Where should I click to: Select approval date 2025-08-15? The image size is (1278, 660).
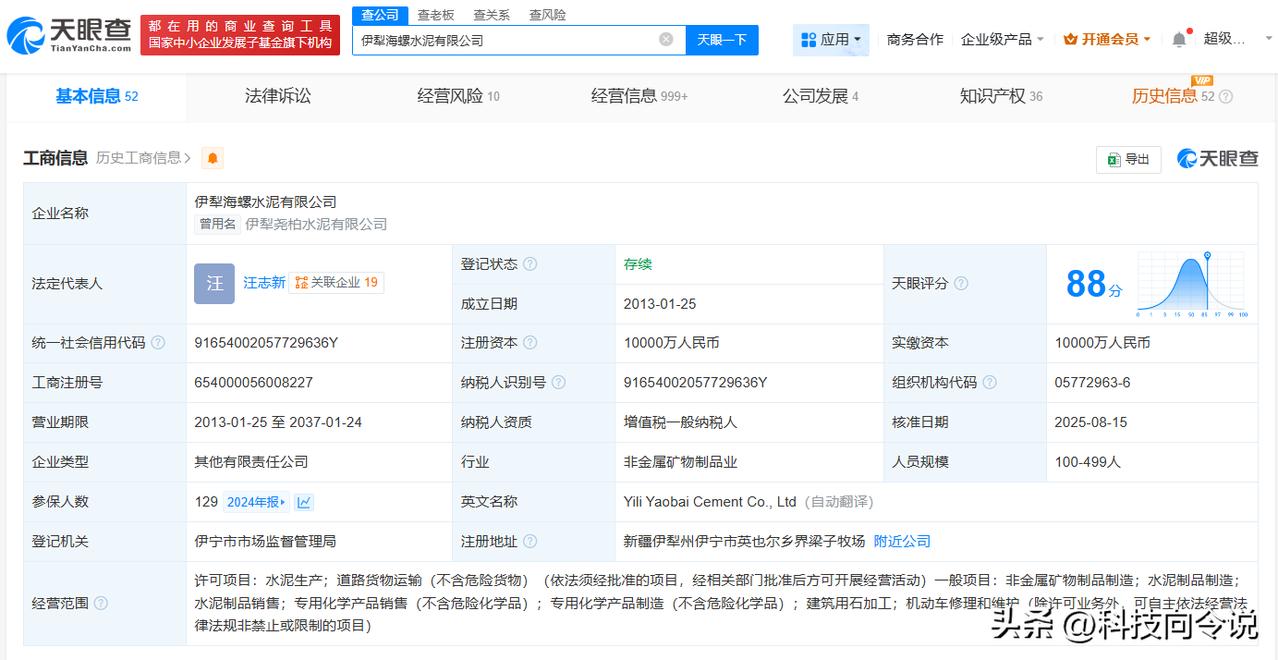[x=1091, y=422]
